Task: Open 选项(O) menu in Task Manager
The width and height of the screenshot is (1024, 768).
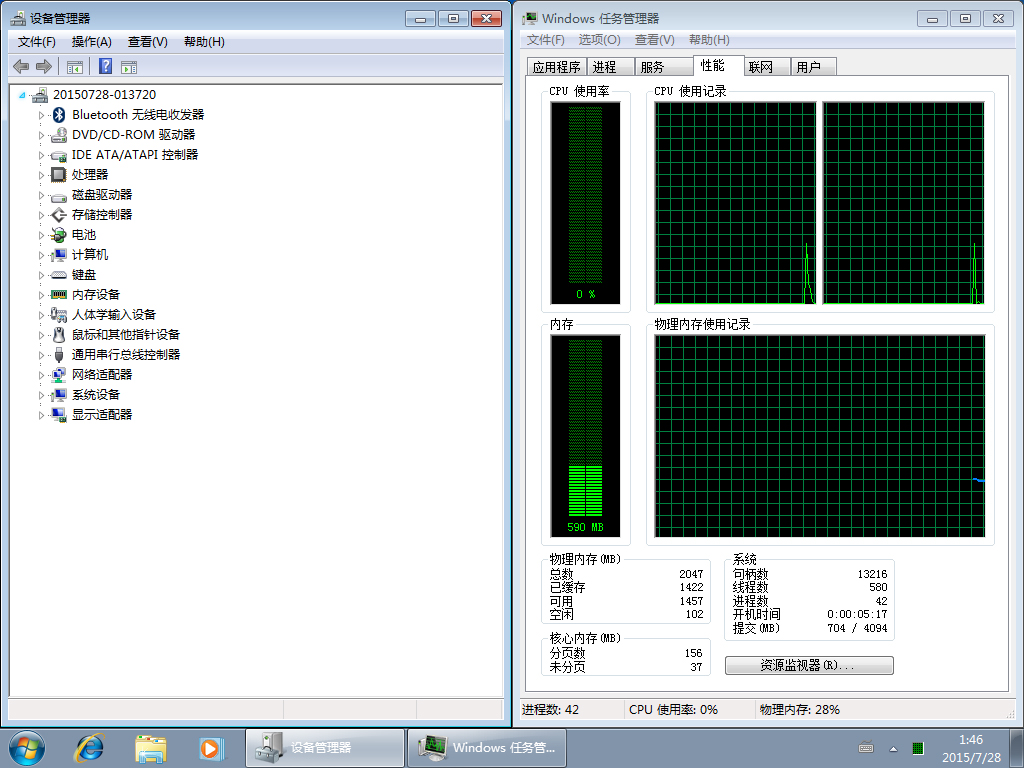Action: pyautogui.click(x=600, y=40)
